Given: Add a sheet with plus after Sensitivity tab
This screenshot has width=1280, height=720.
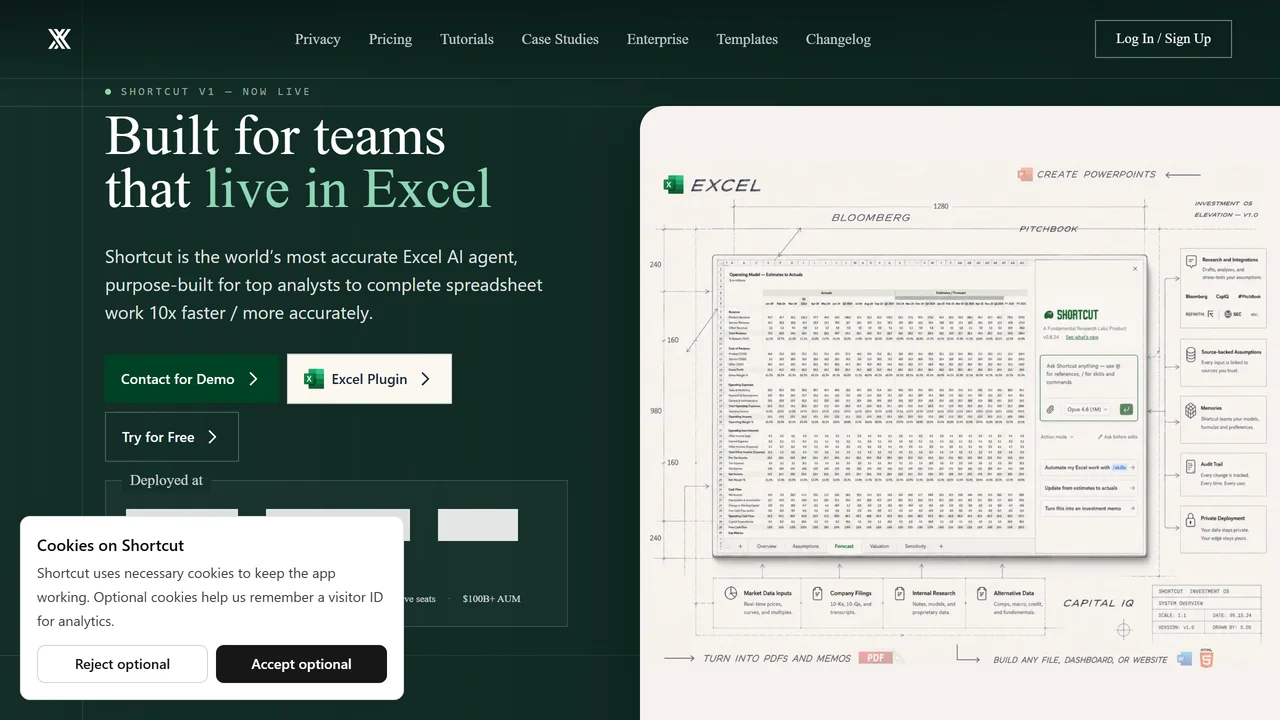Looking at the screenshot, I should click(940, 546).
